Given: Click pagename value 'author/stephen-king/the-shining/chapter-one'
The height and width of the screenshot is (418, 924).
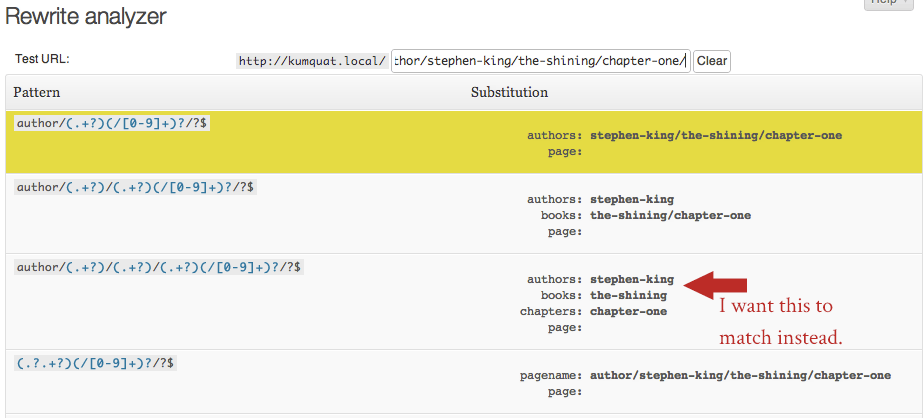Looking at the screenshot, I should coord(740,376).
